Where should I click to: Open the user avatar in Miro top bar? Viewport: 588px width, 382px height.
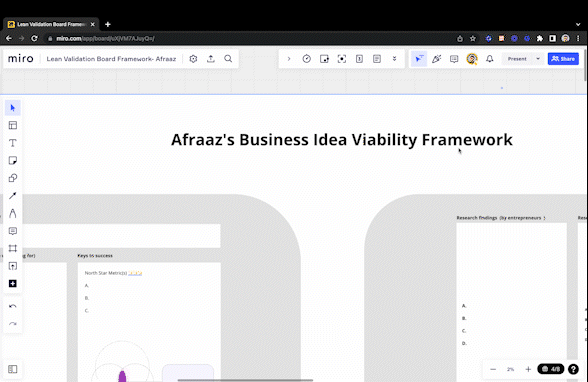tap(472, 59)
